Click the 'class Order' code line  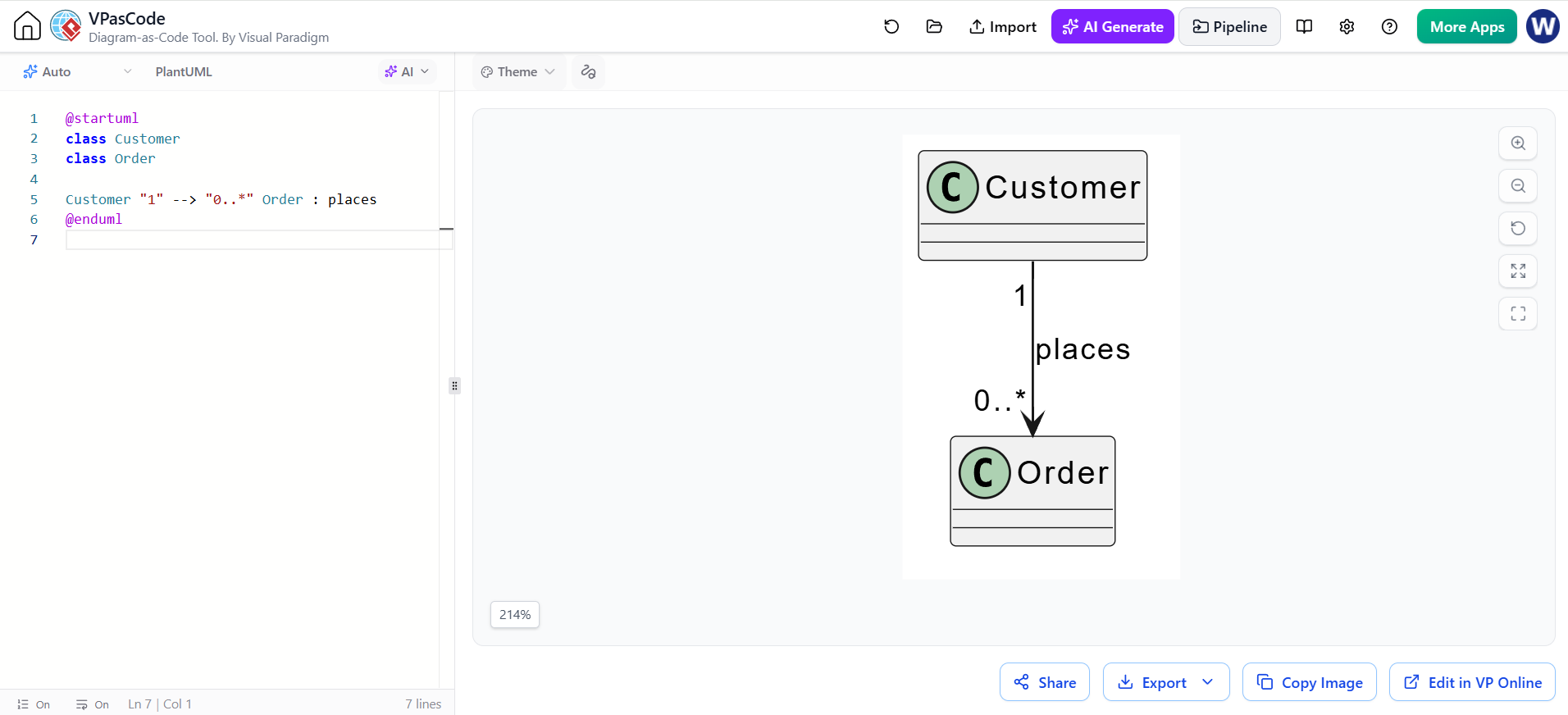pyautogui.click(x=111, y=158)
